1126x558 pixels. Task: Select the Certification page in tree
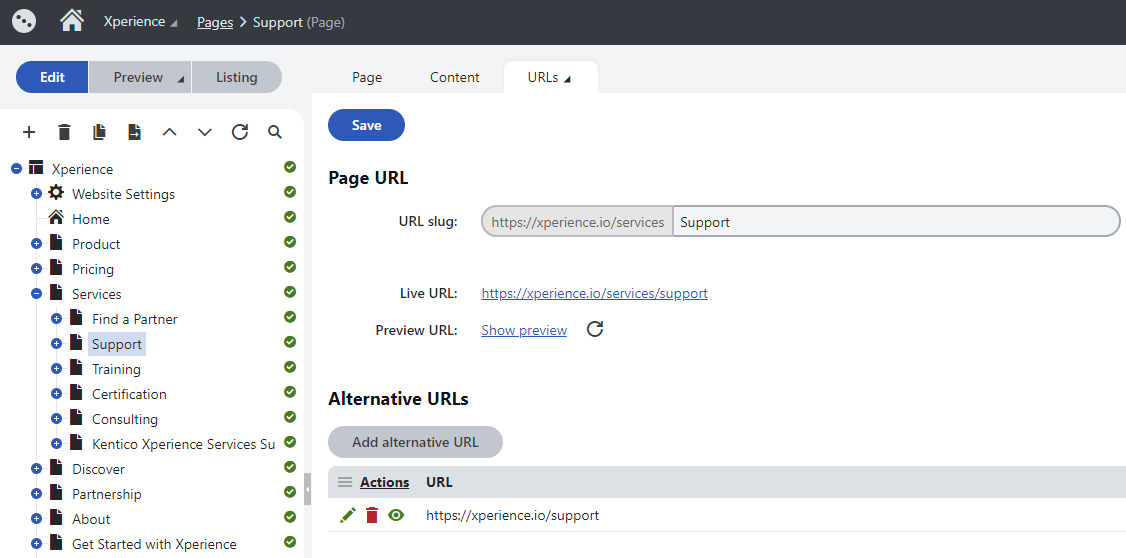coord(129,394)
